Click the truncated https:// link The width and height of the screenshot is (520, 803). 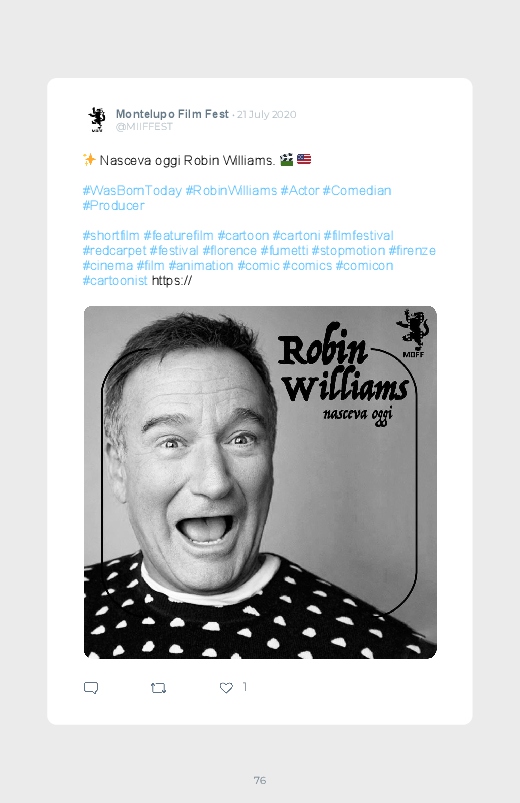pos(172,281)
